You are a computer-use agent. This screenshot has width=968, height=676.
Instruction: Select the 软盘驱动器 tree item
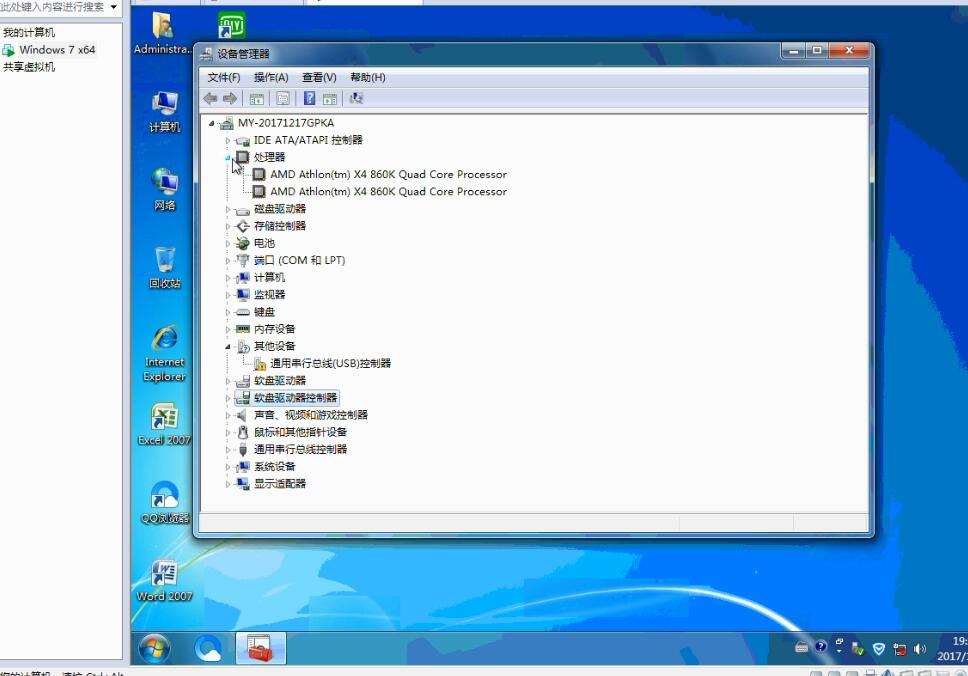click(x=280, y=381)
